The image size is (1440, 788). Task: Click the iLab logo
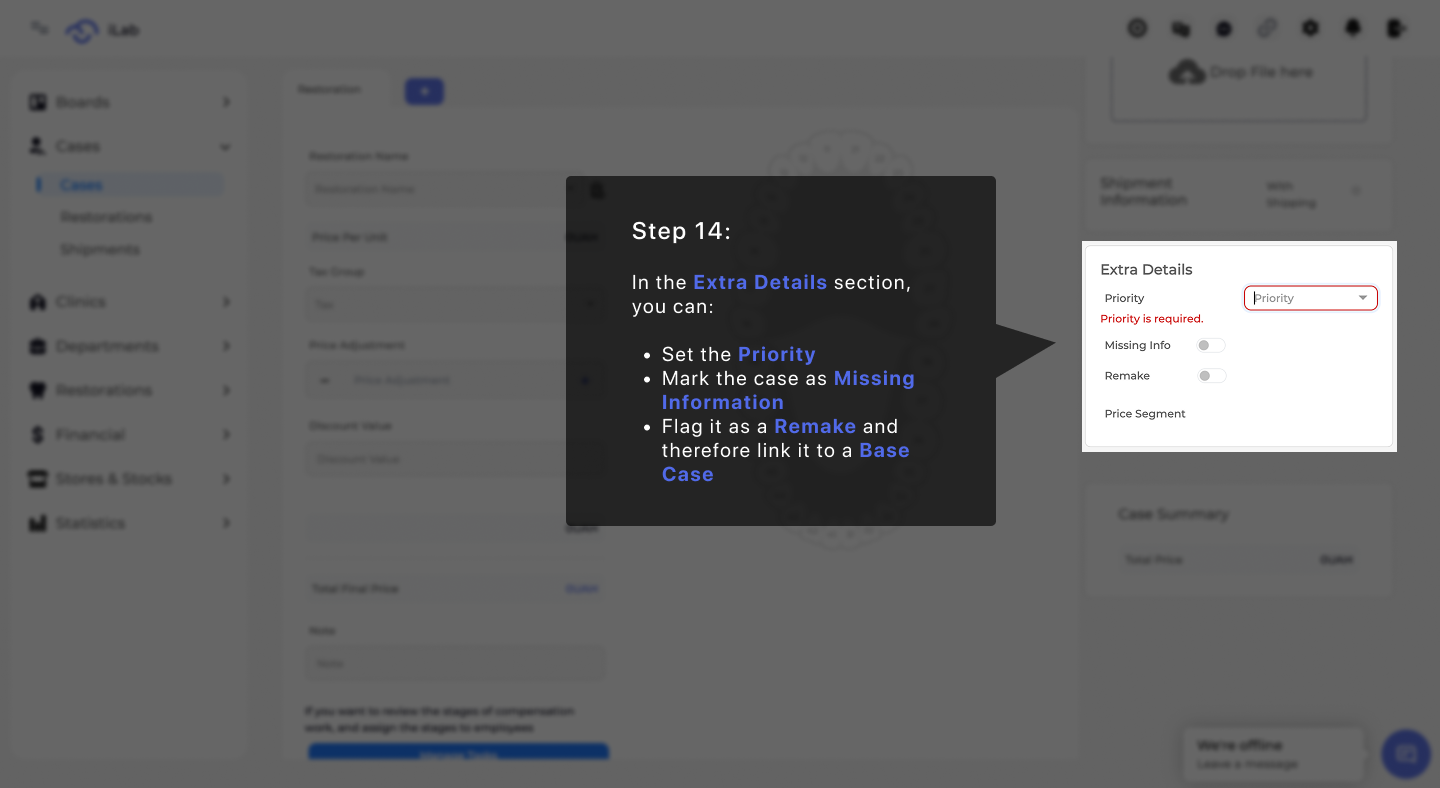point(102,30)
